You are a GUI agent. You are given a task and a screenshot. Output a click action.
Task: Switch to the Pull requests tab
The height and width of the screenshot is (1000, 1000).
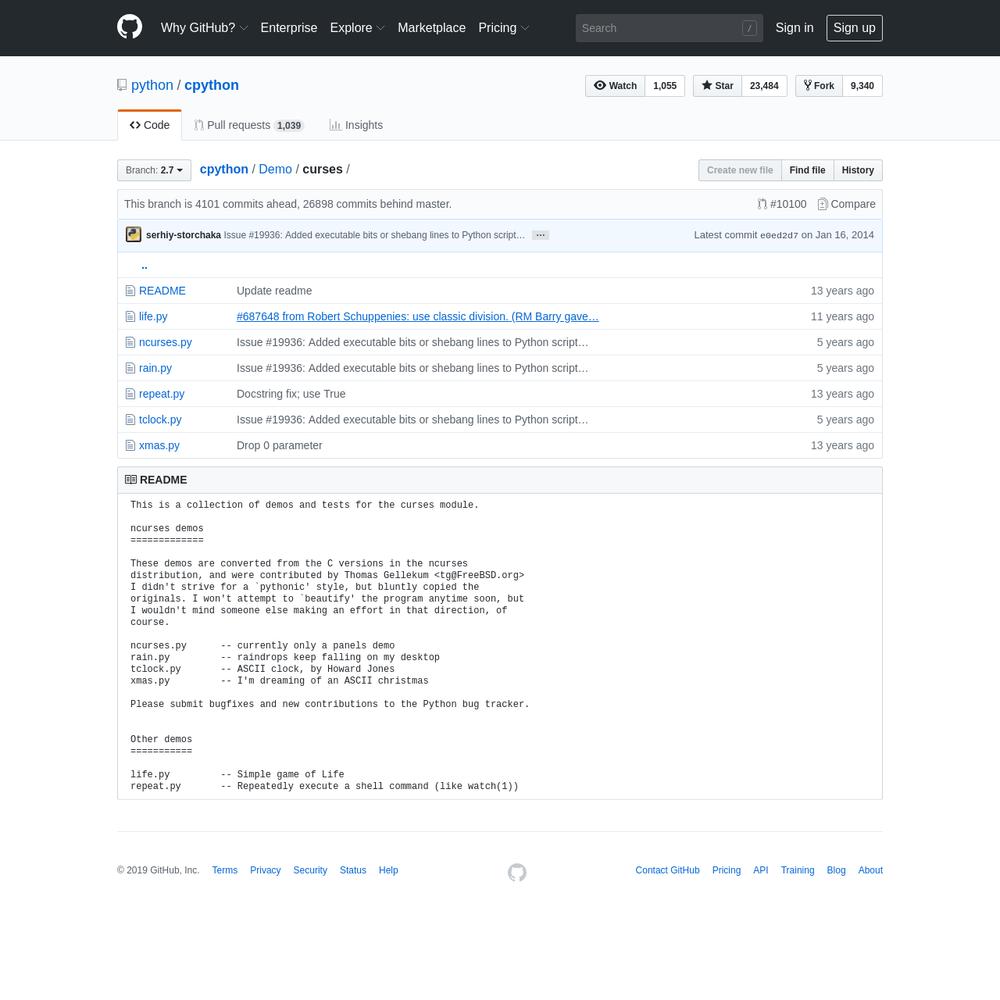[248, 125]
